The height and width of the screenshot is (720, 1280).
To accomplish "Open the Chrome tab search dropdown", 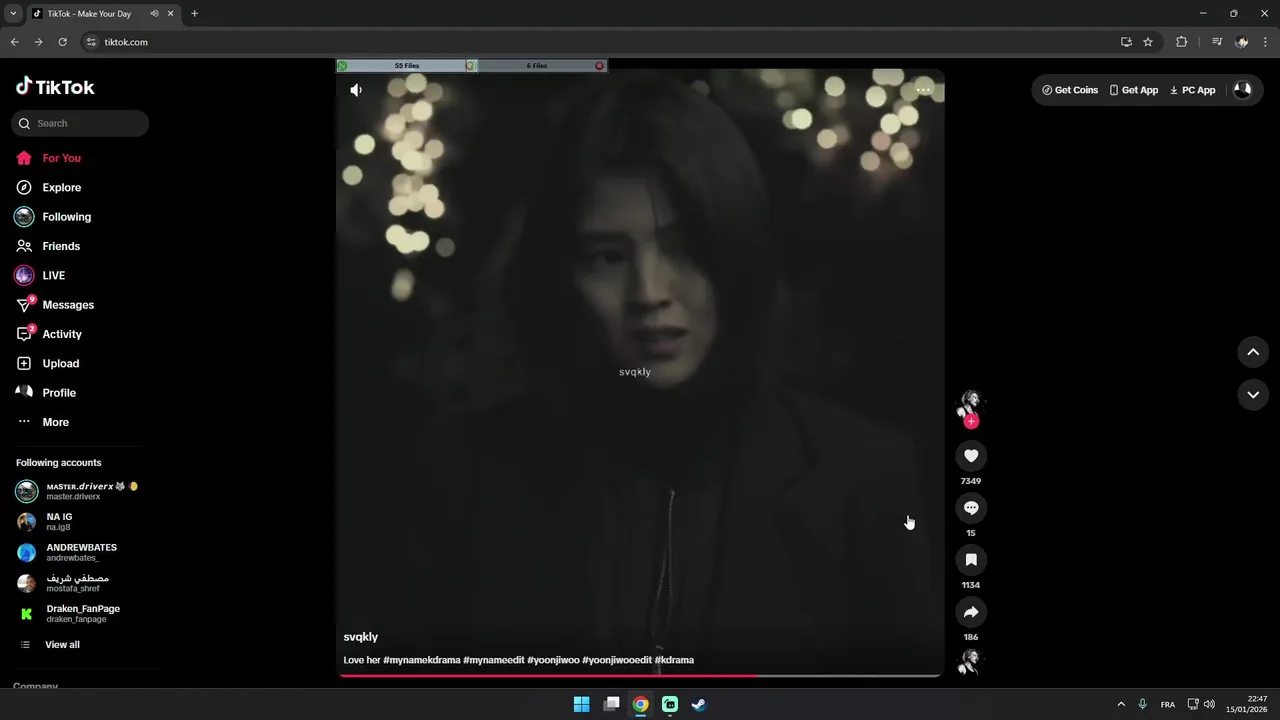I will click(12, 14).
